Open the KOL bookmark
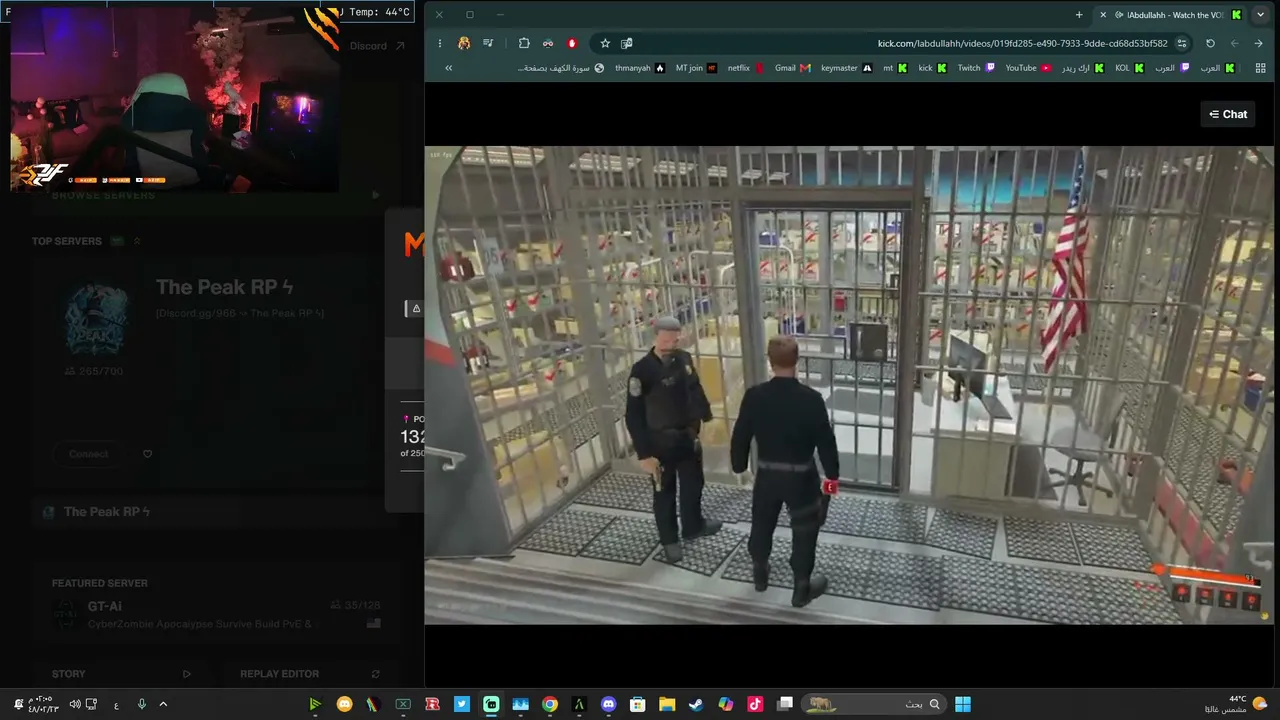 (1129, 68)
